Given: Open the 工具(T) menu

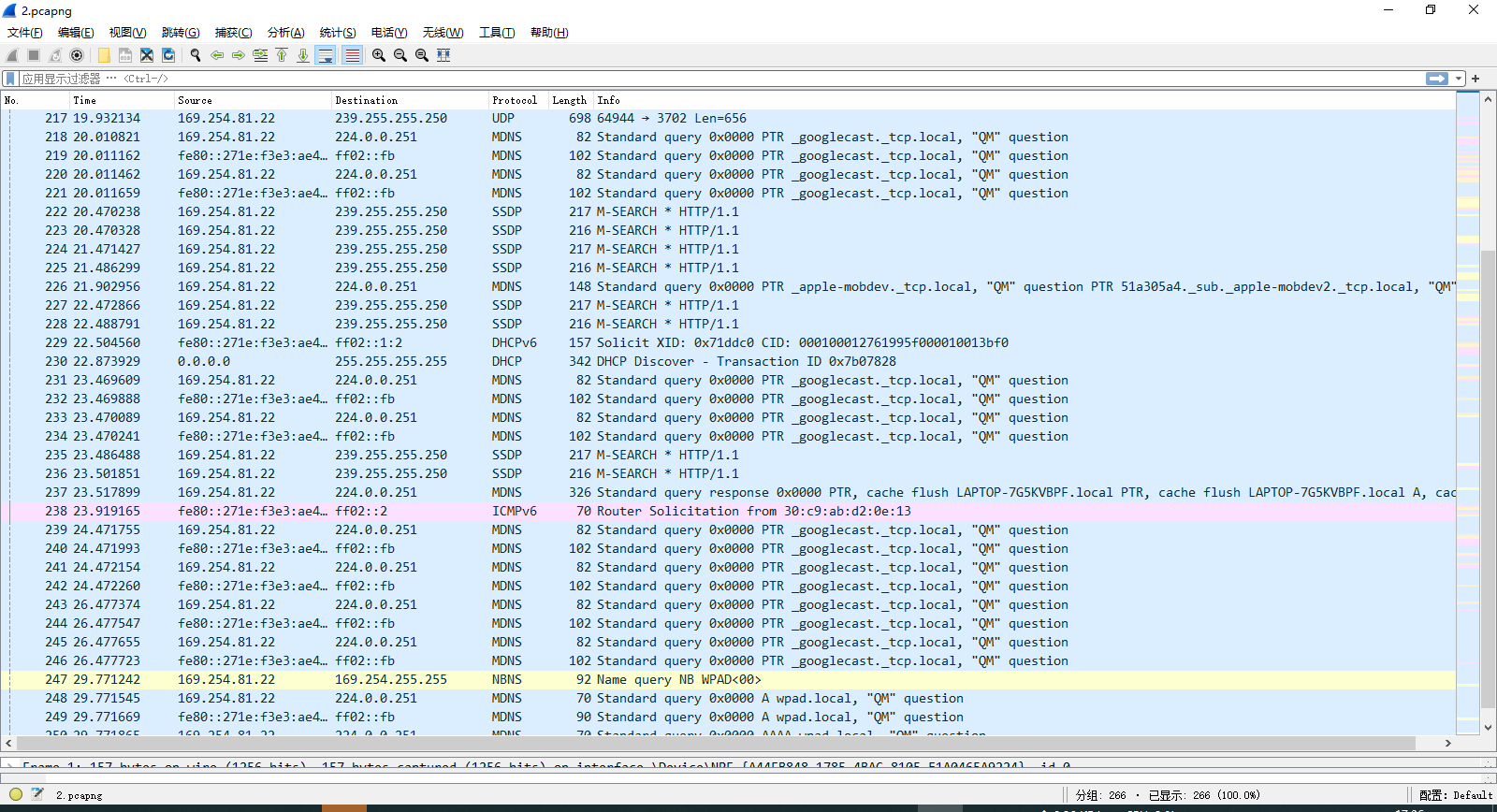Looking at the screenshot, I should coord(497,33).
